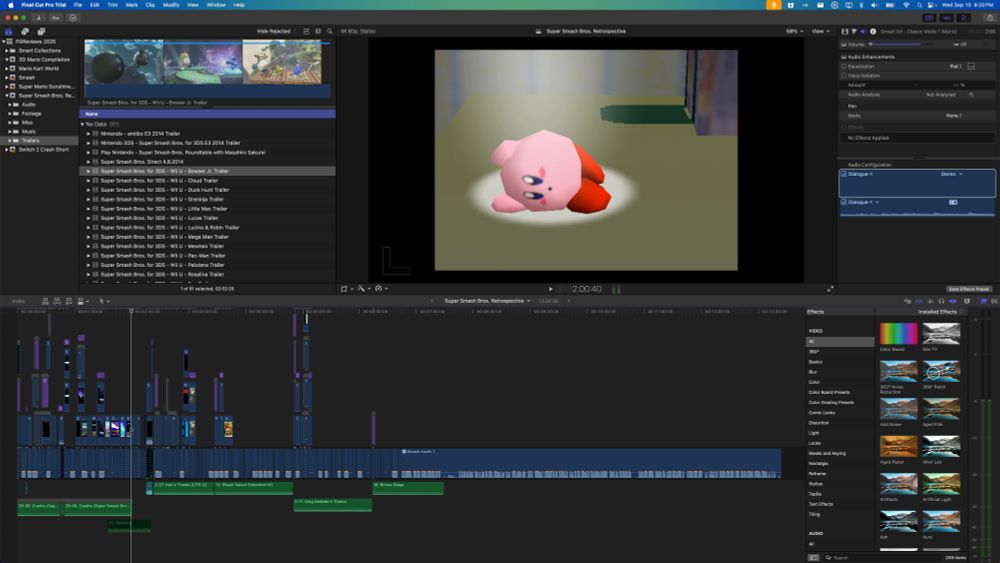Open the File menu

(x=78, y=5)
